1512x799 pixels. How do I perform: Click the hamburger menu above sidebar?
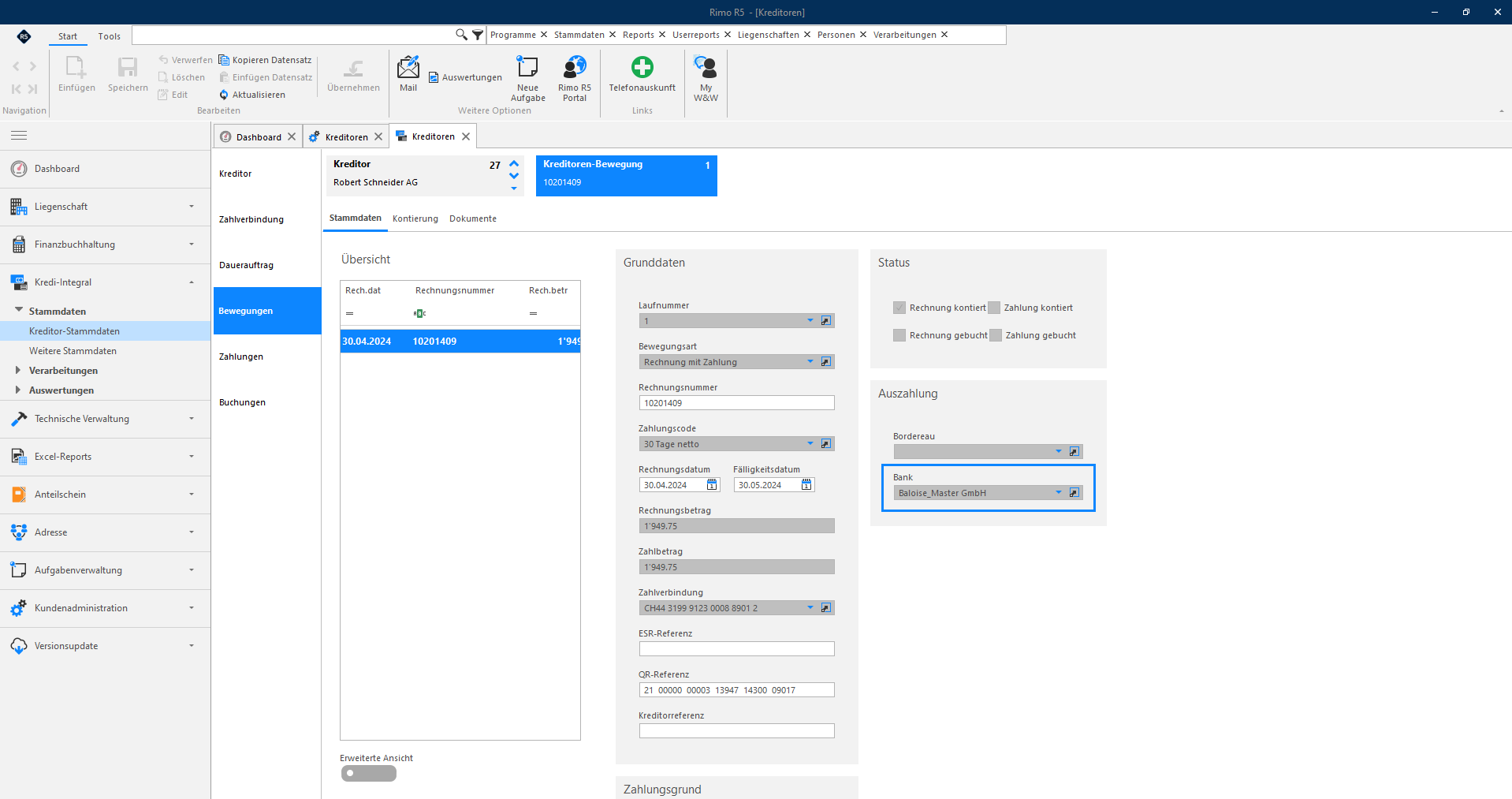[x=19, y=136]
